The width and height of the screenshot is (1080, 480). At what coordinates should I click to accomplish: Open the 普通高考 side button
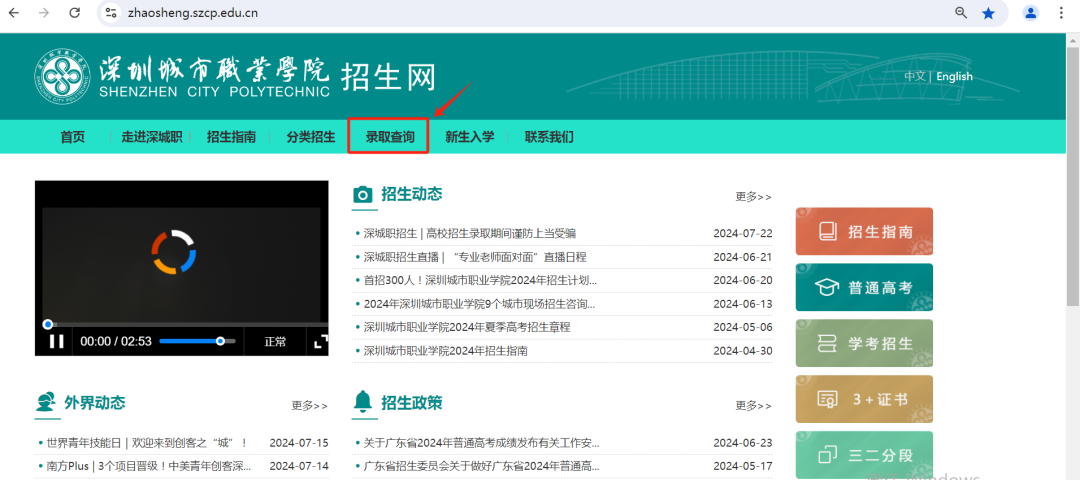(x=864, y=287)
